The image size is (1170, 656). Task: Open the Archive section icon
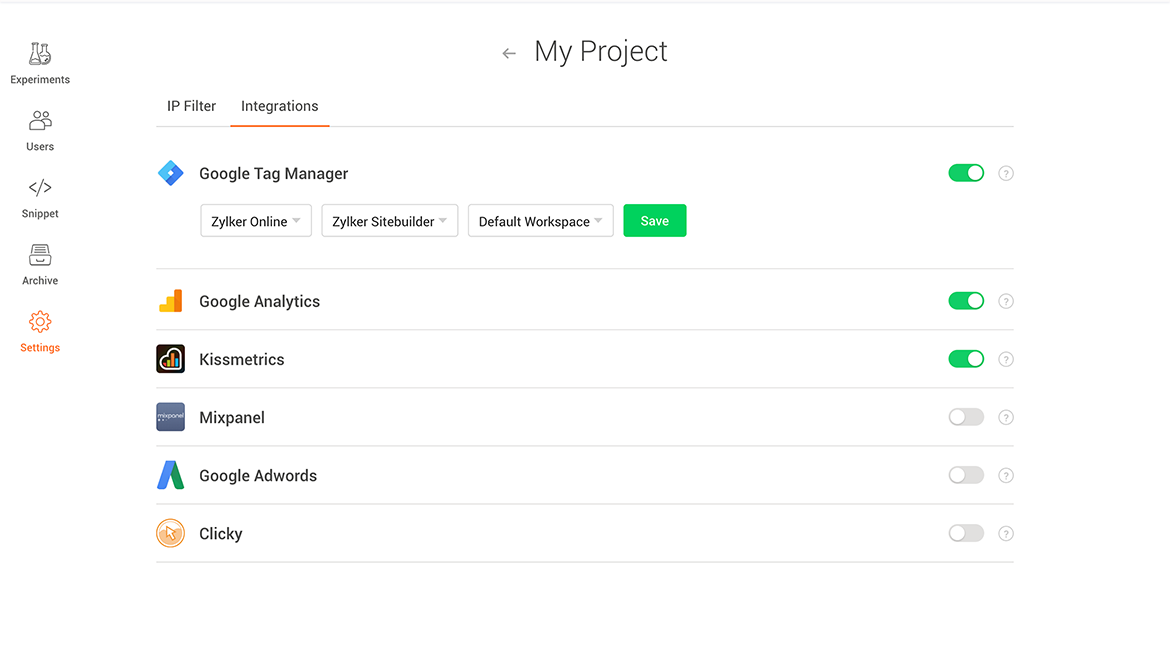coord(40,254)
